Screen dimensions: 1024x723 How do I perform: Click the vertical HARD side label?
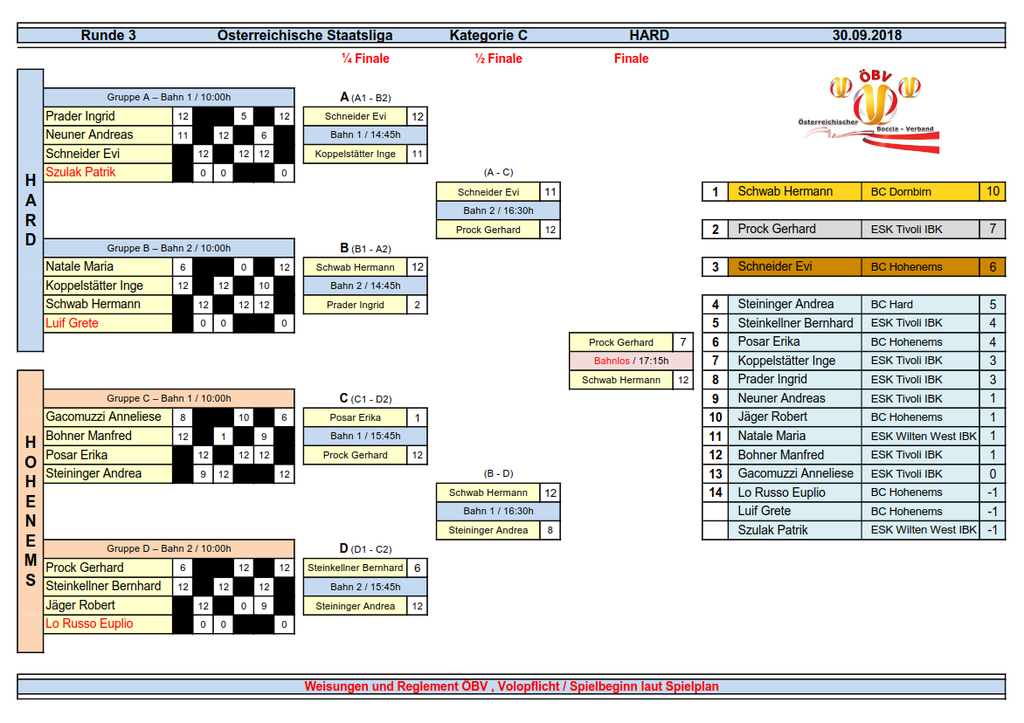(x=30, y=210)
